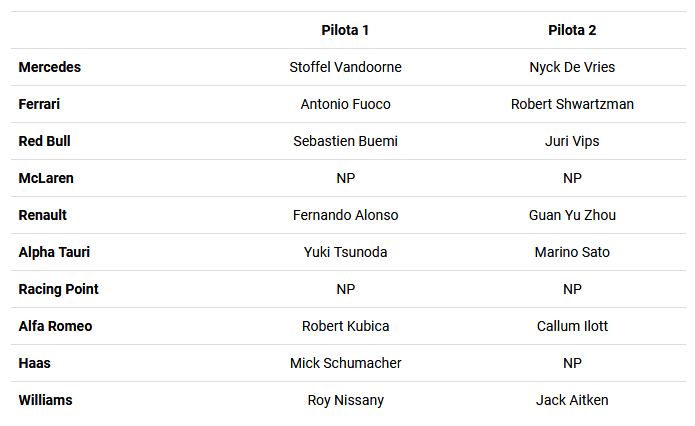The image size is (695, 426).
Task: Click Robert Shwartzman driver name
Action: pyautogui.click(x=572, y=104)
